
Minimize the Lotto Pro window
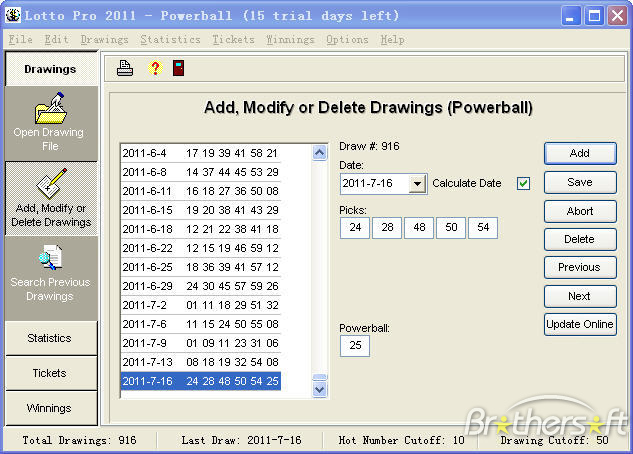(570, 16)
